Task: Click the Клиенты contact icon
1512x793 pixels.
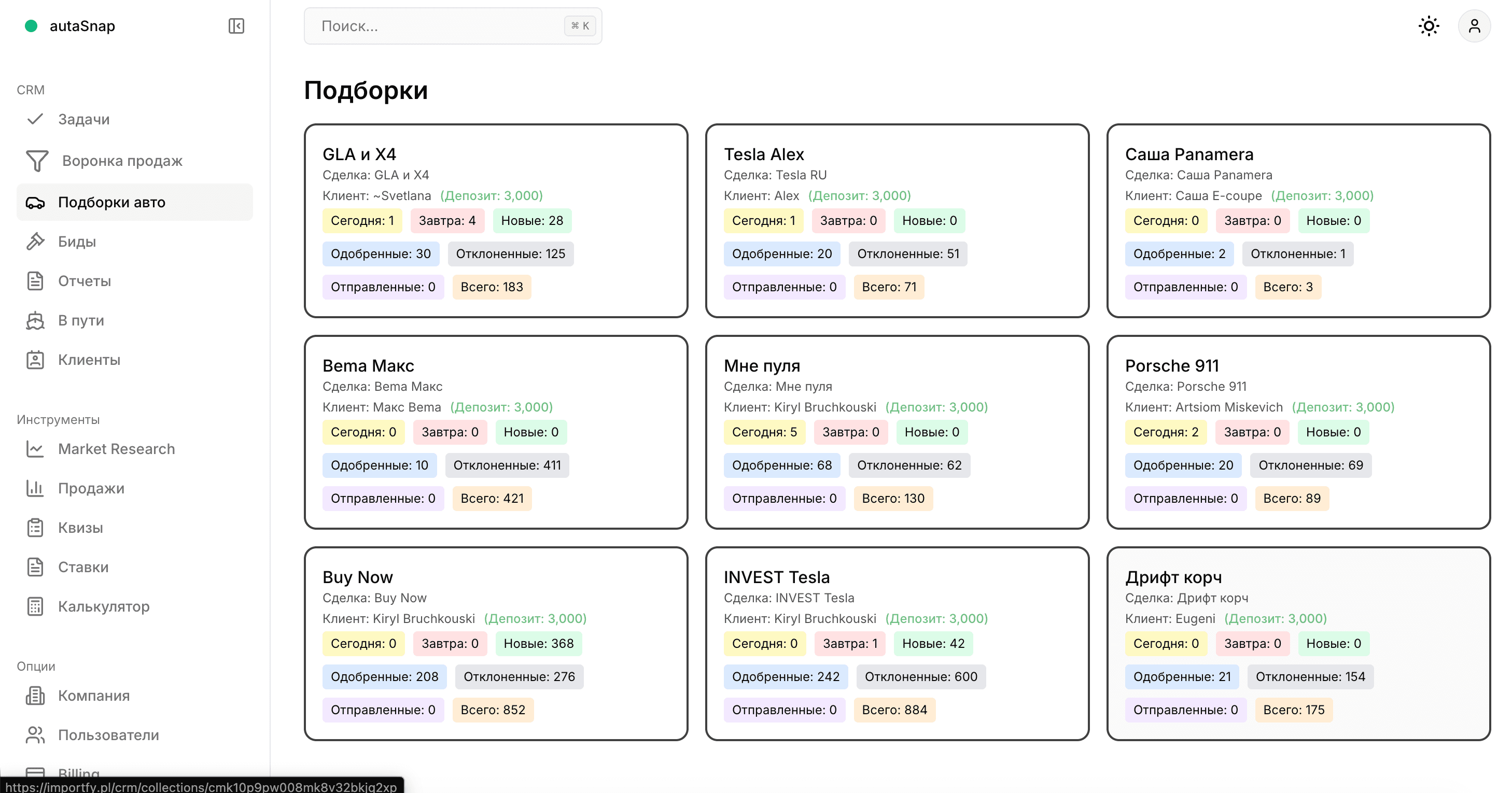Action: [35, 360]
